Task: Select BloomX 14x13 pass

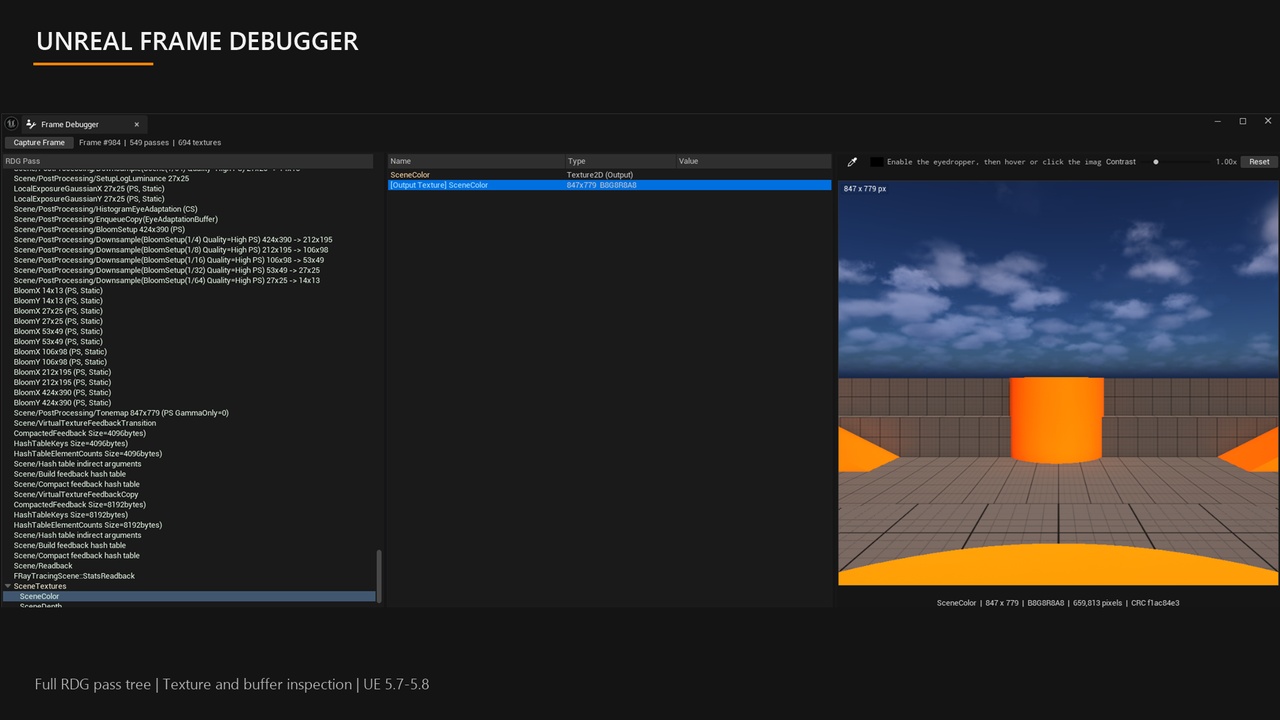Action: pos(58,290)
